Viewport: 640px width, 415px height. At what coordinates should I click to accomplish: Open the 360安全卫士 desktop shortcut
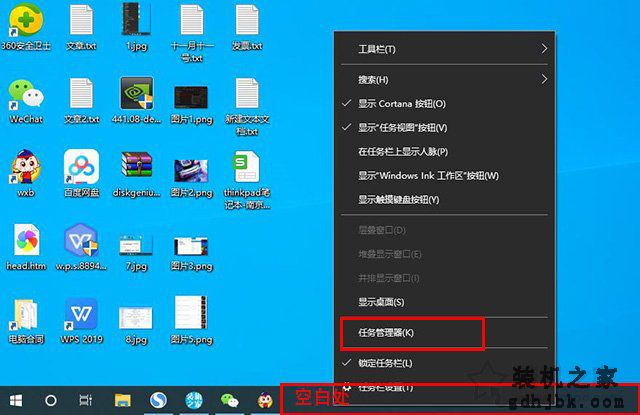26,27
